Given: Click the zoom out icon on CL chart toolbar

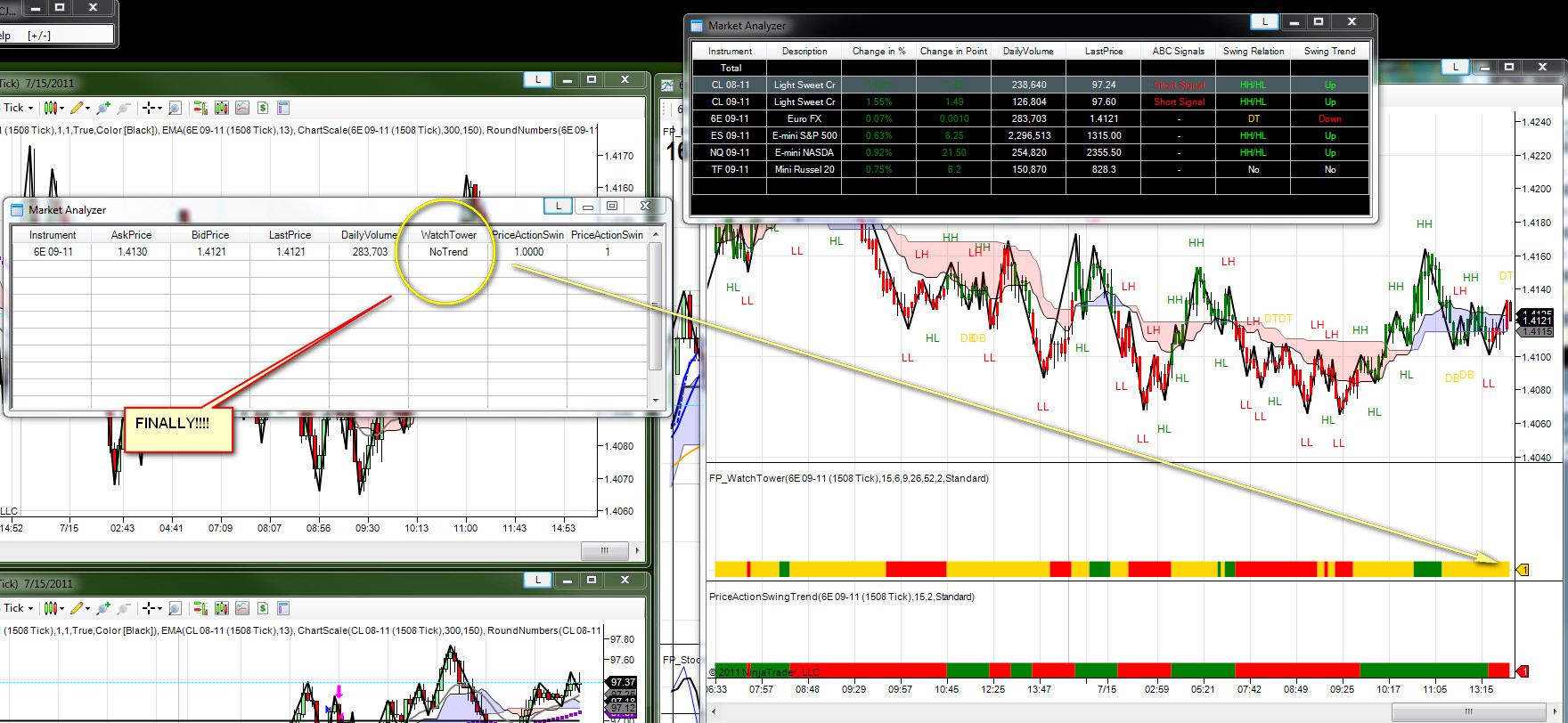Looking at the screenshot, I should point(124,608).
